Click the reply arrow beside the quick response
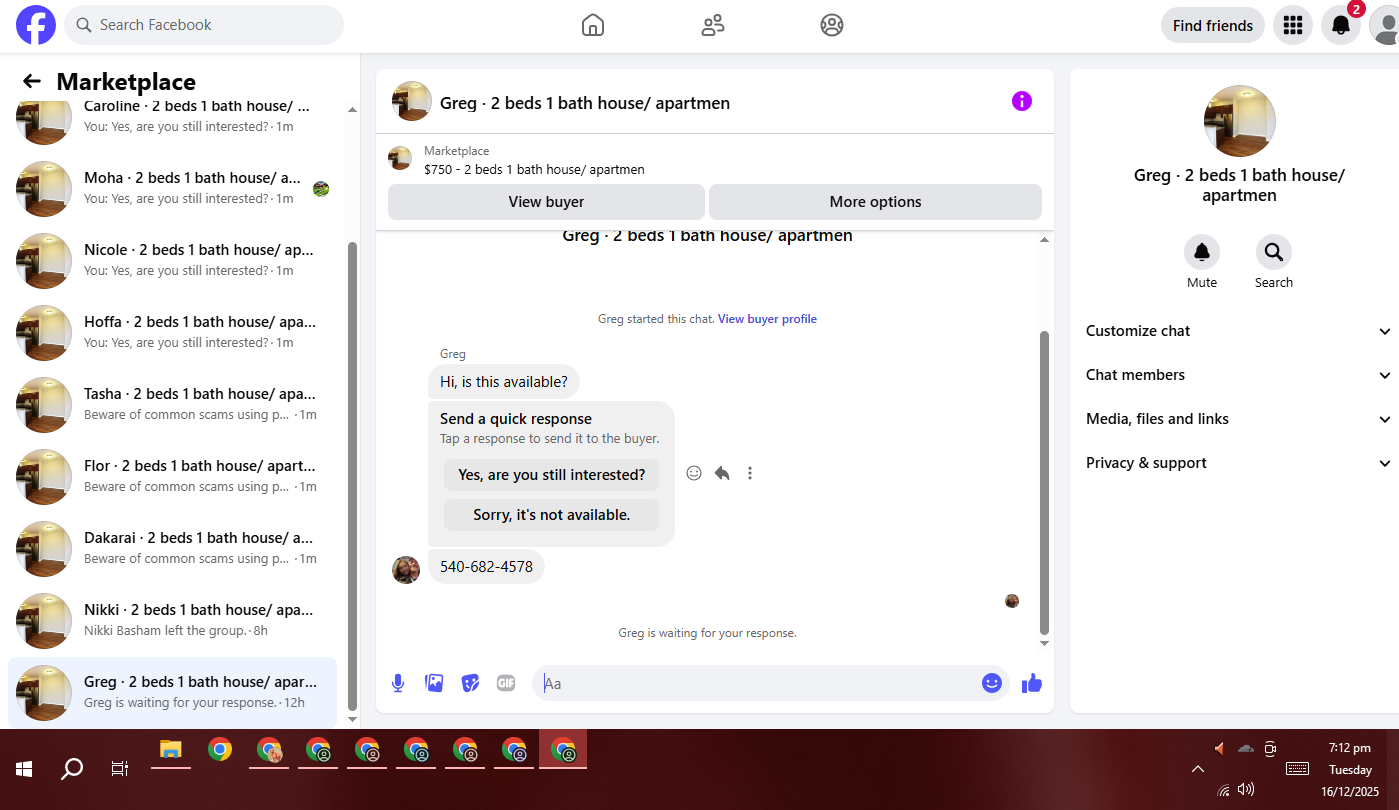 pos(722,473)
